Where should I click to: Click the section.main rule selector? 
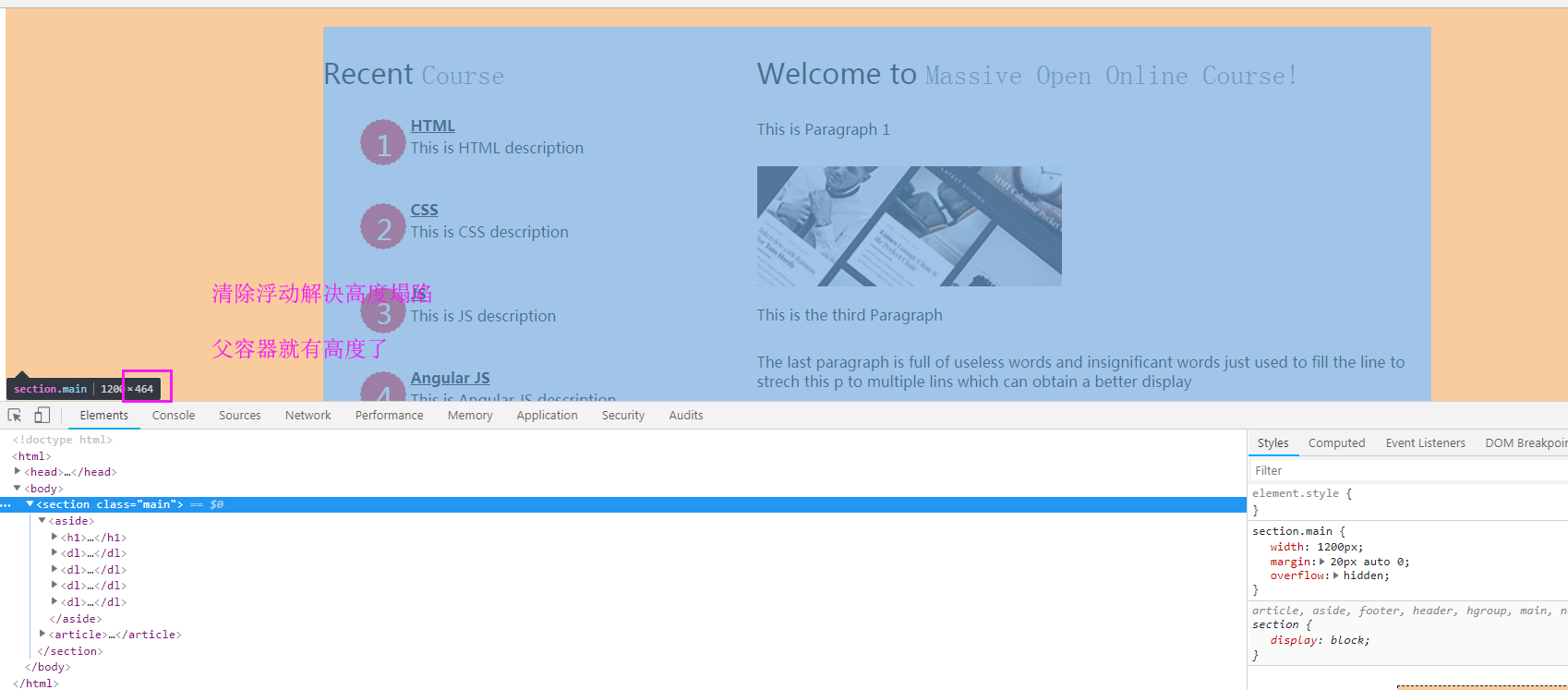click(x=1292, y=532)
